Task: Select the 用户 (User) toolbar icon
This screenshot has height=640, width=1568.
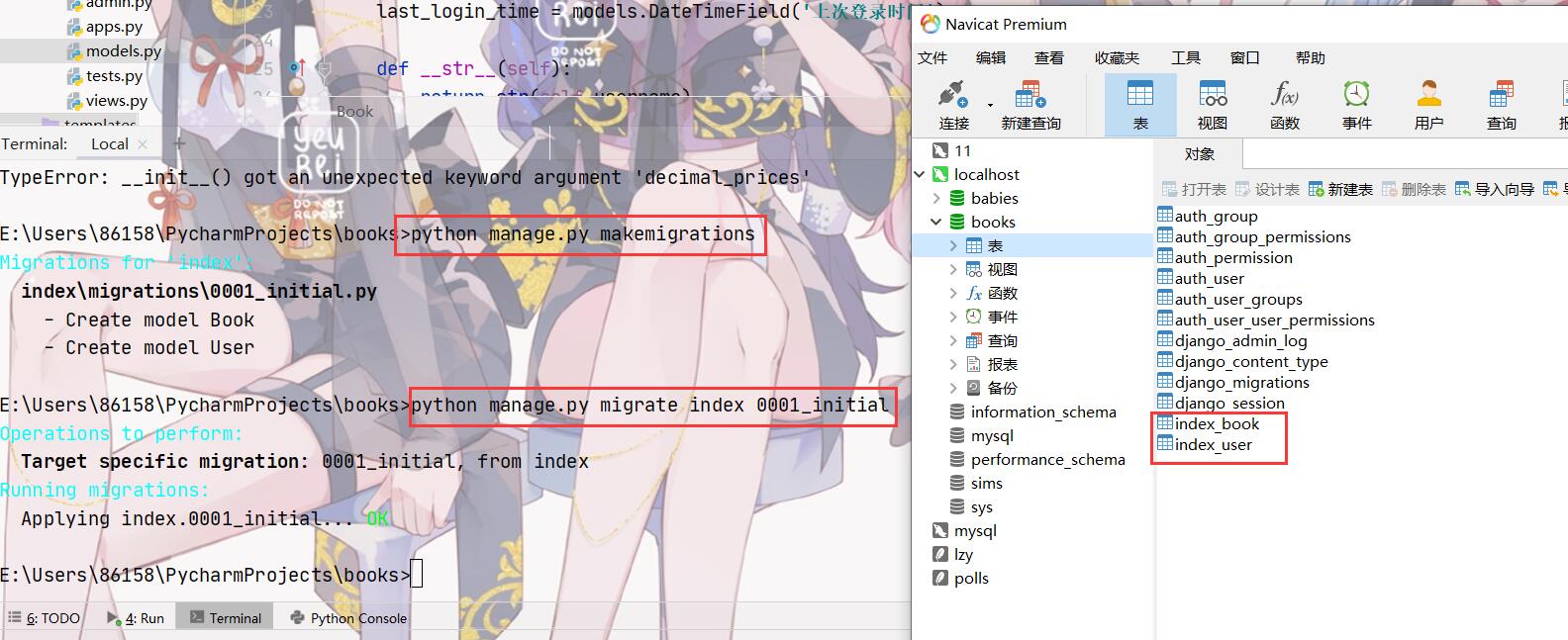Action: coord(1428,105)
